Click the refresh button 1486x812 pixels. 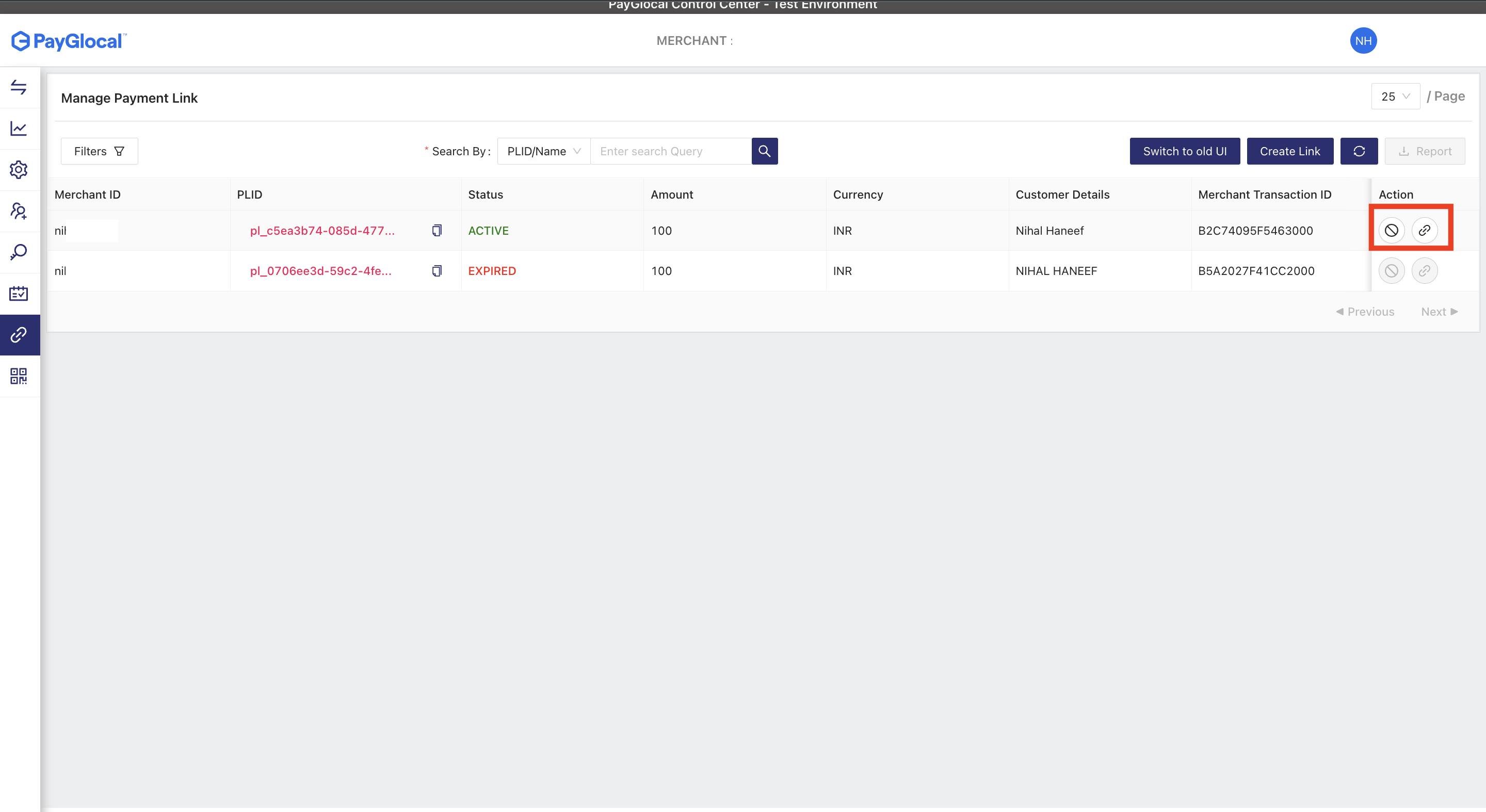[1359, 151]
